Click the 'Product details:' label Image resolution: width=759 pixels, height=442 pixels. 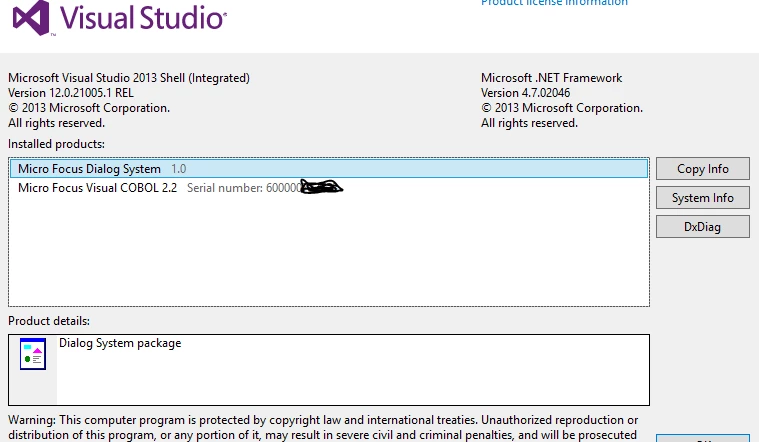tap(49, 321)
